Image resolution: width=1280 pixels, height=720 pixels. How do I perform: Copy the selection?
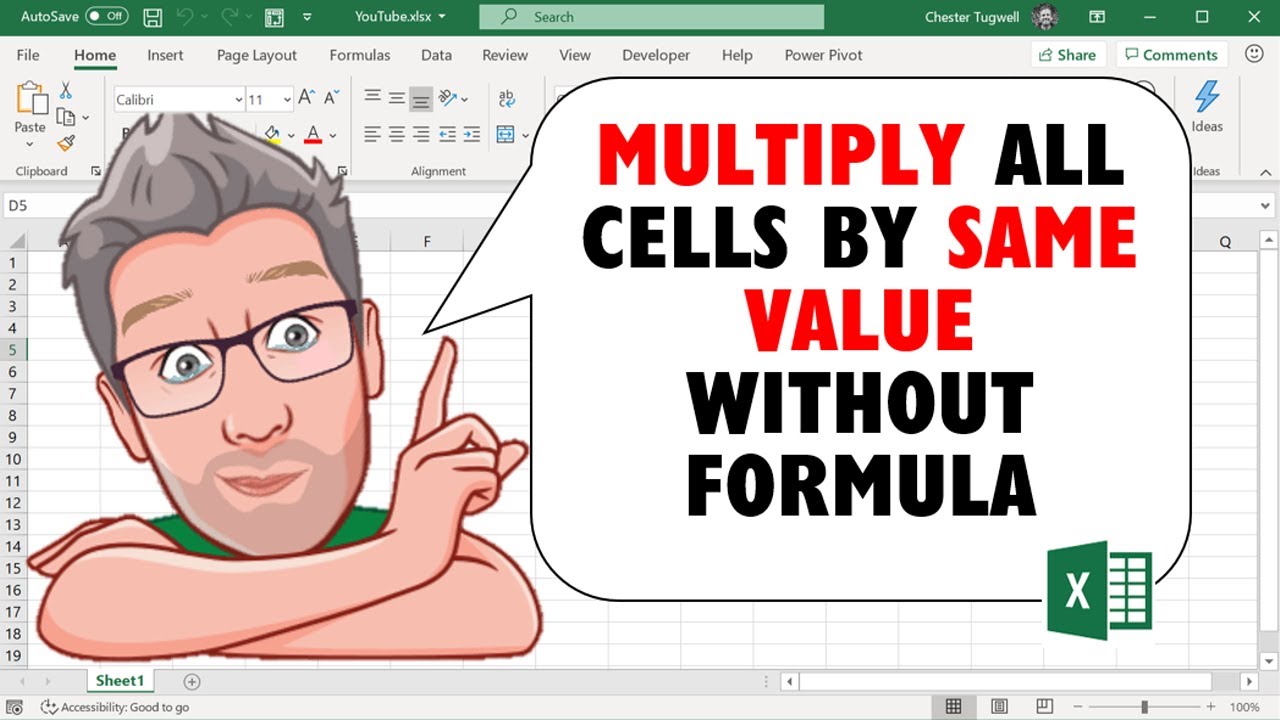click(x=66, y=117)
